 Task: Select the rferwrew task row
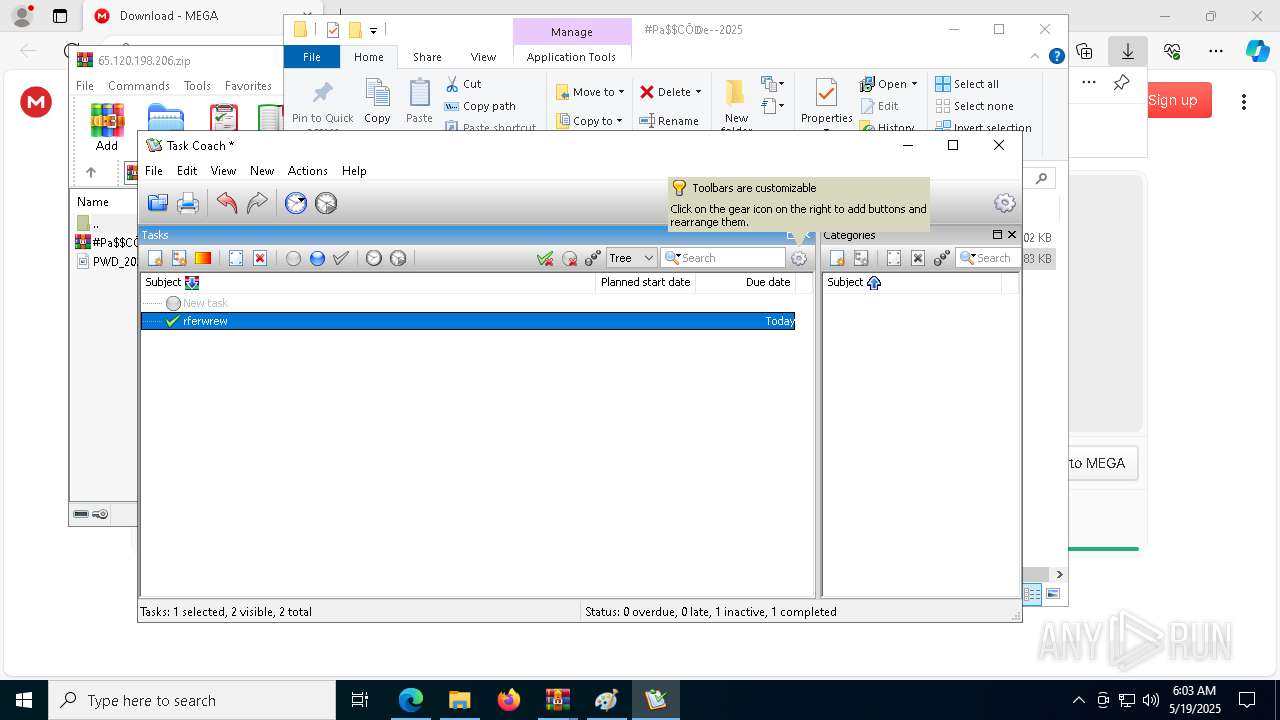[x=468, y=321]
